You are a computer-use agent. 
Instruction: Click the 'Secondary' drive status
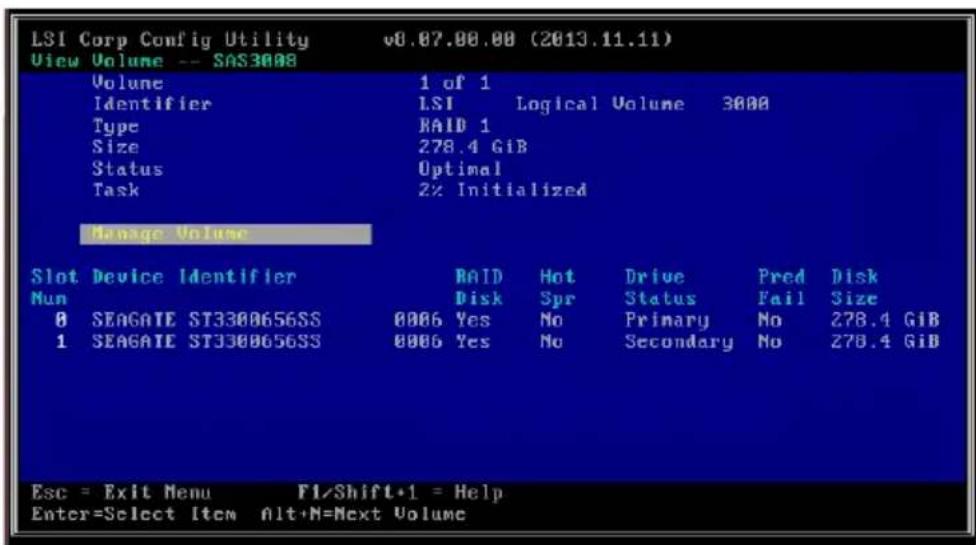coord(679,342)
